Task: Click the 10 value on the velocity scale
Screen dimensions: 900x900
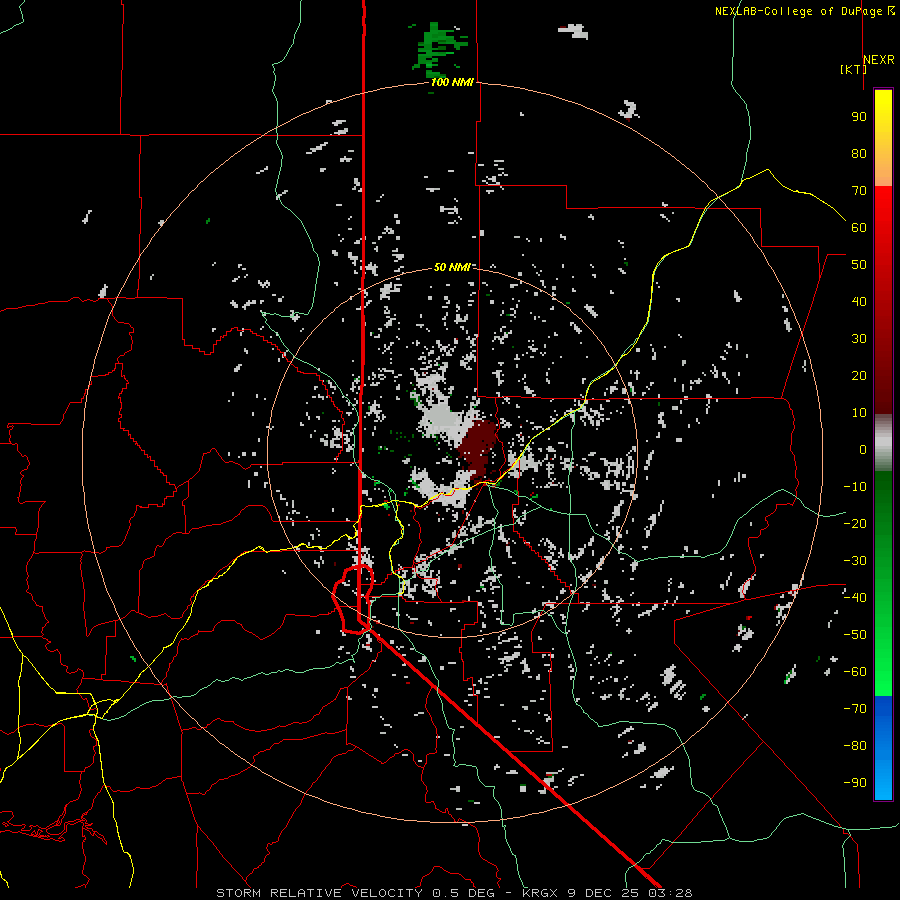Action: tap(859, 413)
